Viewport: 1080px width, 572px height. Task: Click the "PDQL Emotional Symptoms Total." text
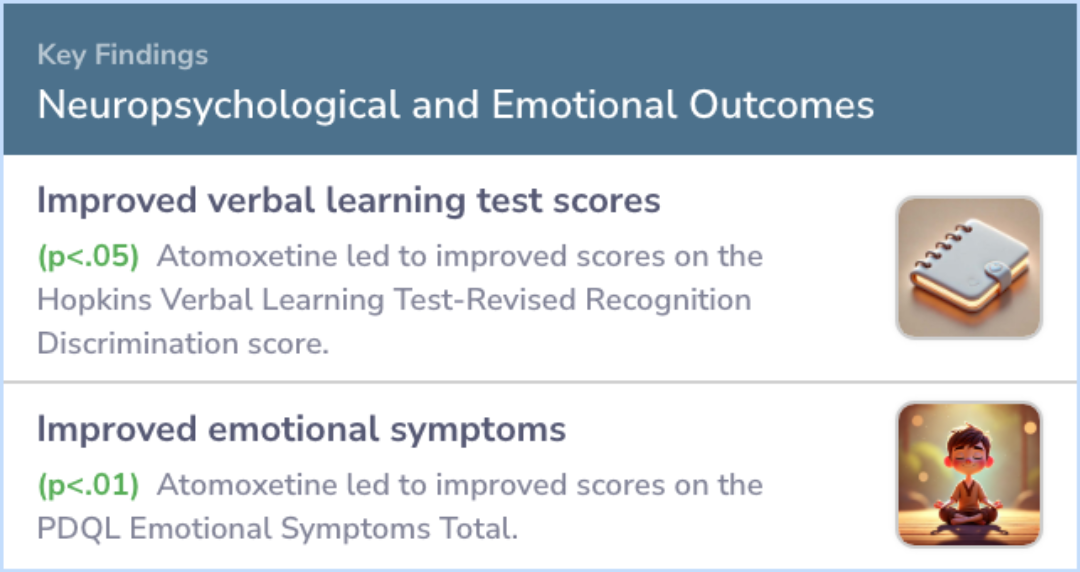point(278,529)
